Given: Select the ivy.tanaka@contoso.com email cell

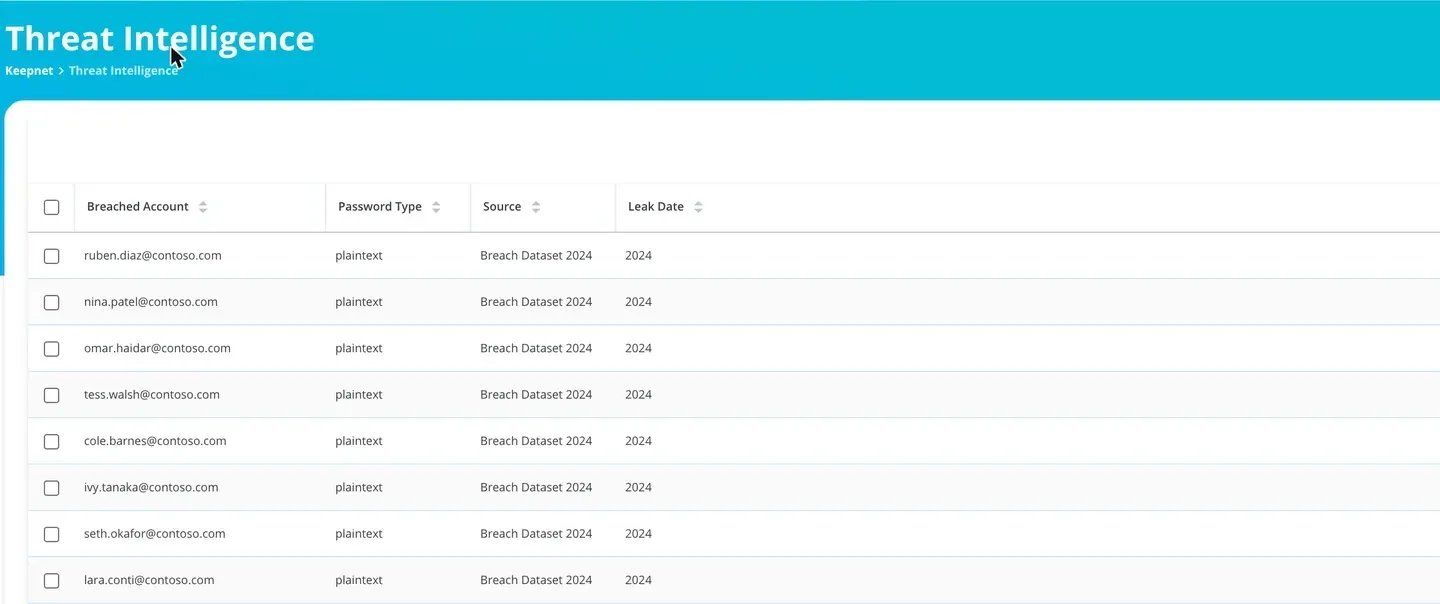Looking at the screenshot, I should [x=151, y=488].
